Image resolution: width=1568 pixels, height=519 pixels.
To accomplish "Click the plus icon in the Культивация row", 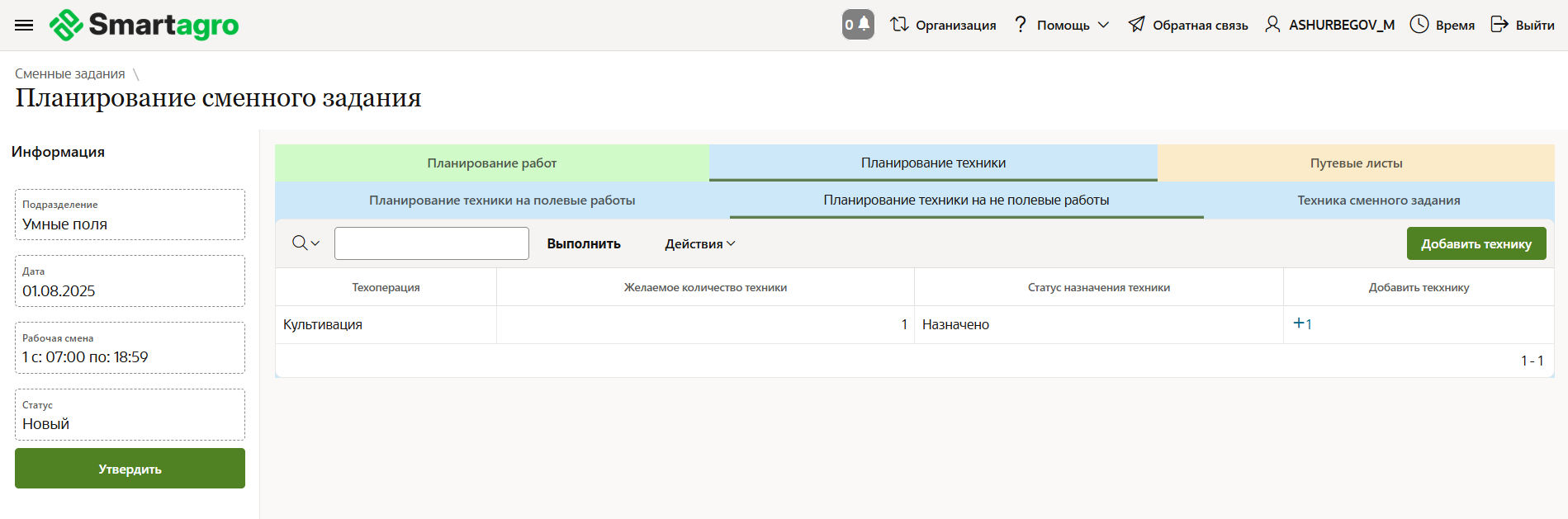I will pos(1302,323).
